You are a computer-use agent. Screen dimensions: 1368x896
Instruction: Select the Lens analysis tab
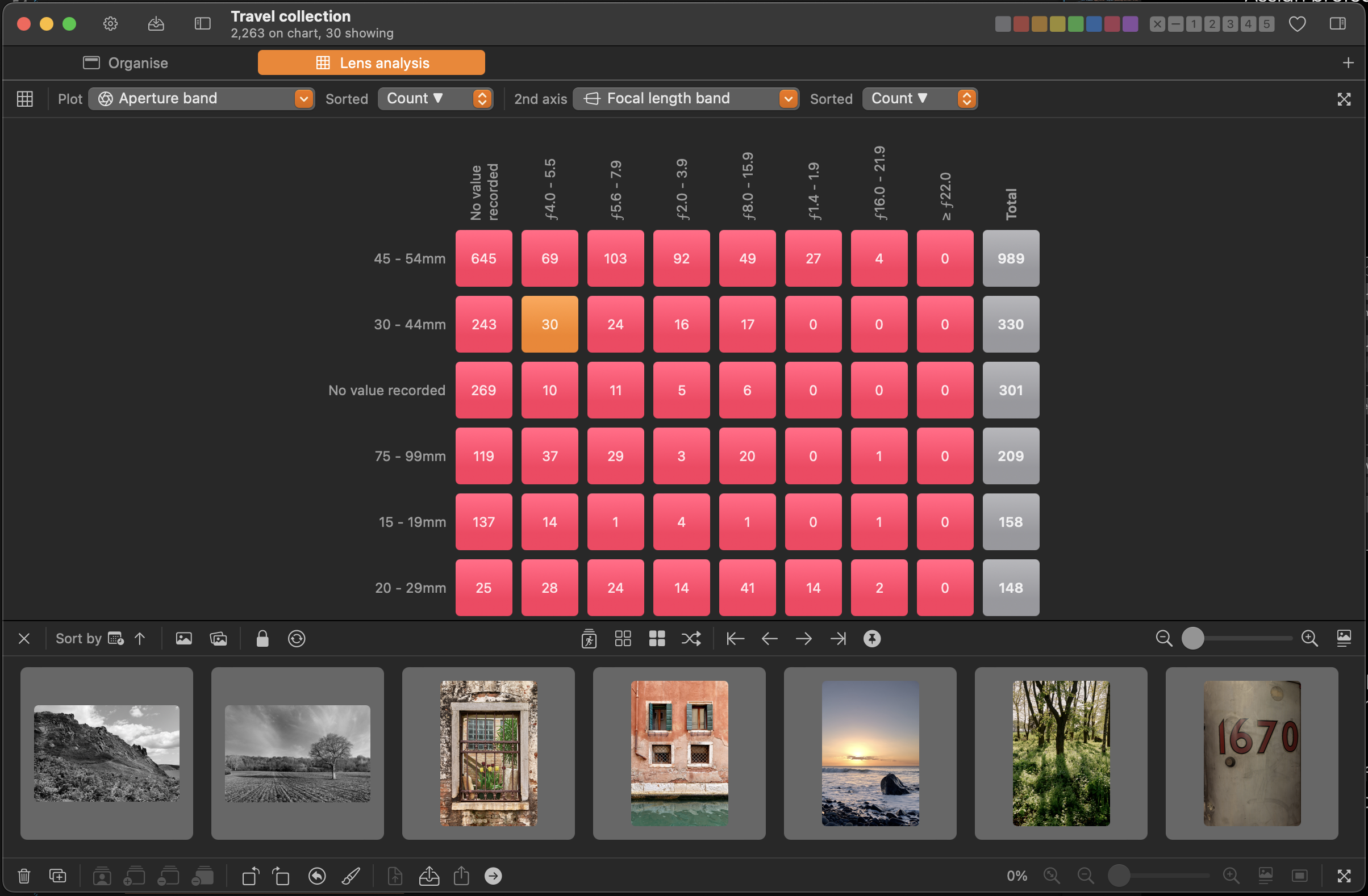tap(372, 62)
